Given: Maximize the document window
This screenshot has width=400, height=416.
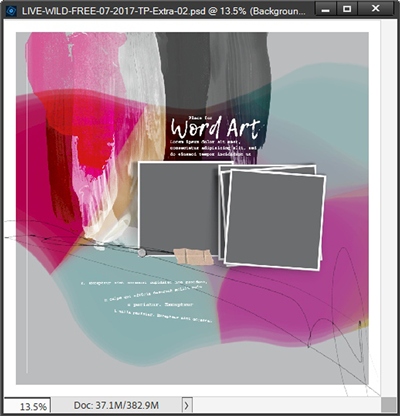Looking at the screenshot, I should 347,9.
